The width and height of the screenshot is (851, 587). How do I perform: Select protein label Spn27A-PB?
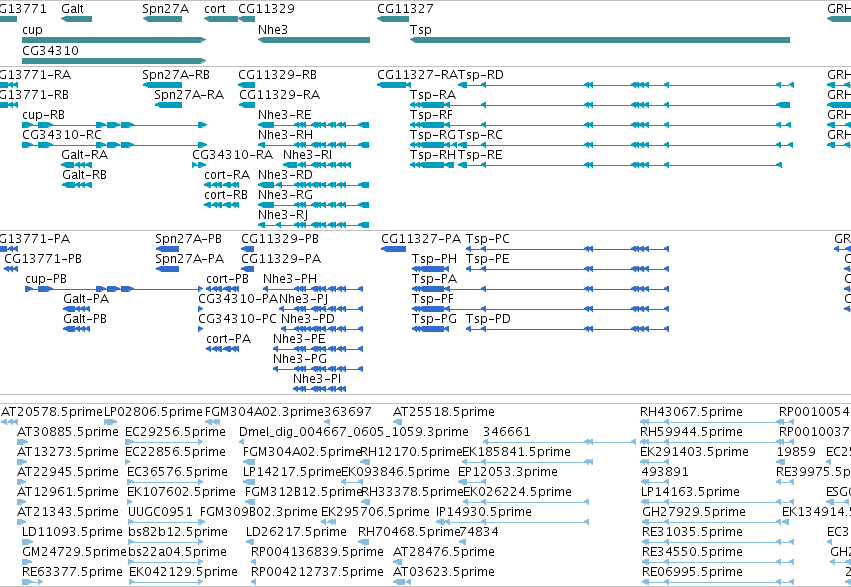tap(188, 239)
